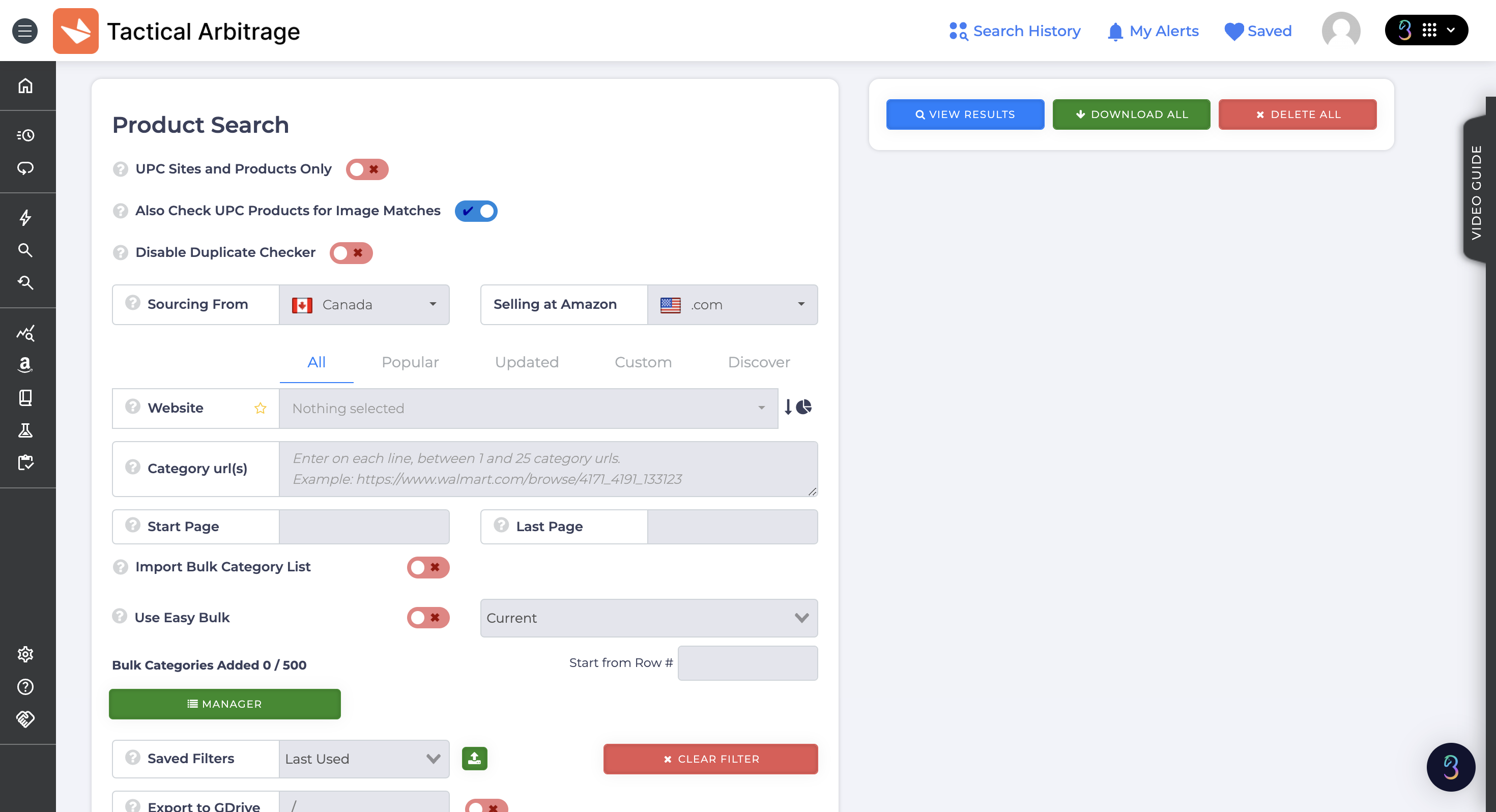
Task: Switch to the Discover tab
Action: click(x=759, y=362)
